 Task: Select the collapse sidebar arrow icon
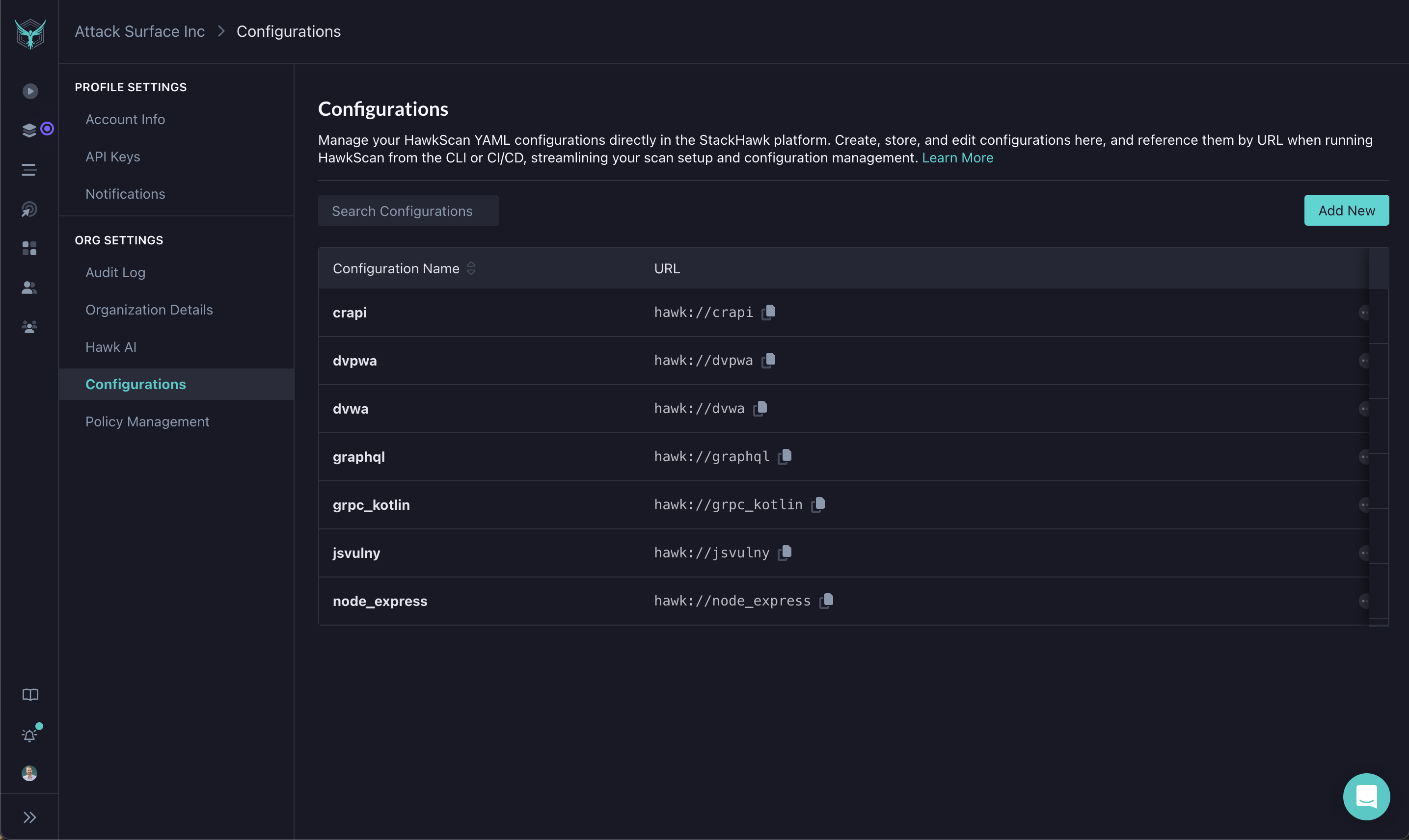tap(29, 817)
